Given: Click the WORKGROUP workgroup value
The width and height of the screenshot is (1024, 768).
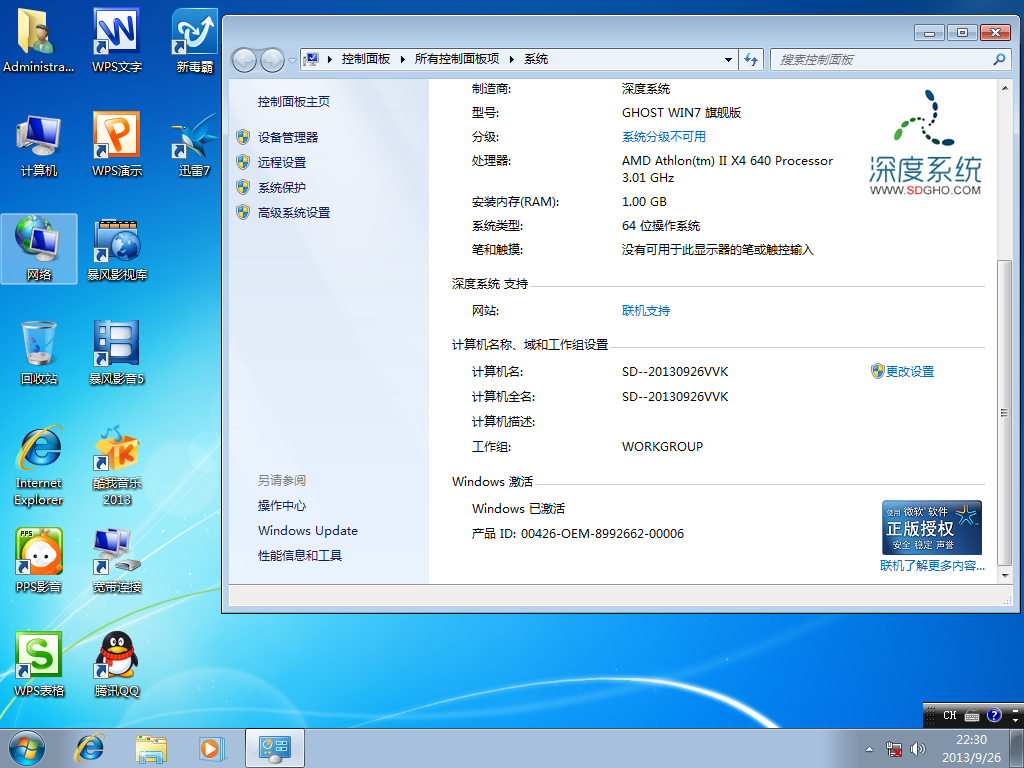Looking at the screenshot, I should (x=662, y=447).
